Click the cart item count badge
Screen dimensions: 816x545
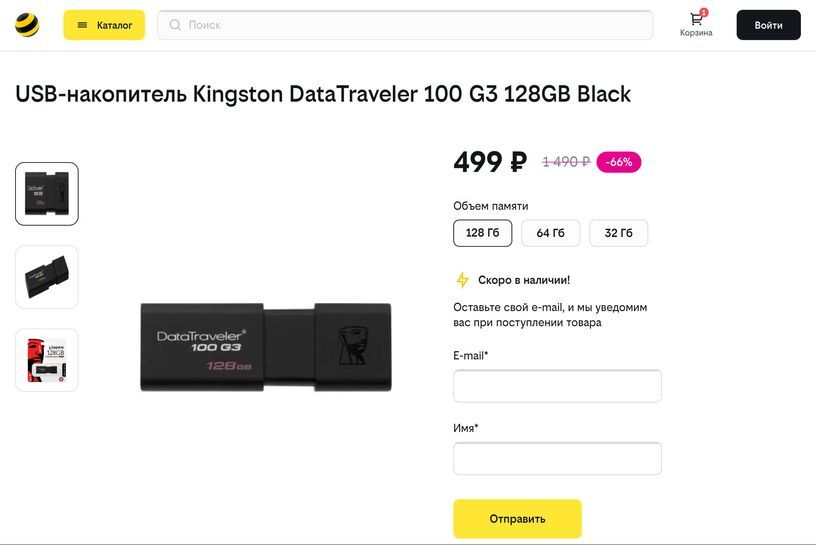(704, 12)
